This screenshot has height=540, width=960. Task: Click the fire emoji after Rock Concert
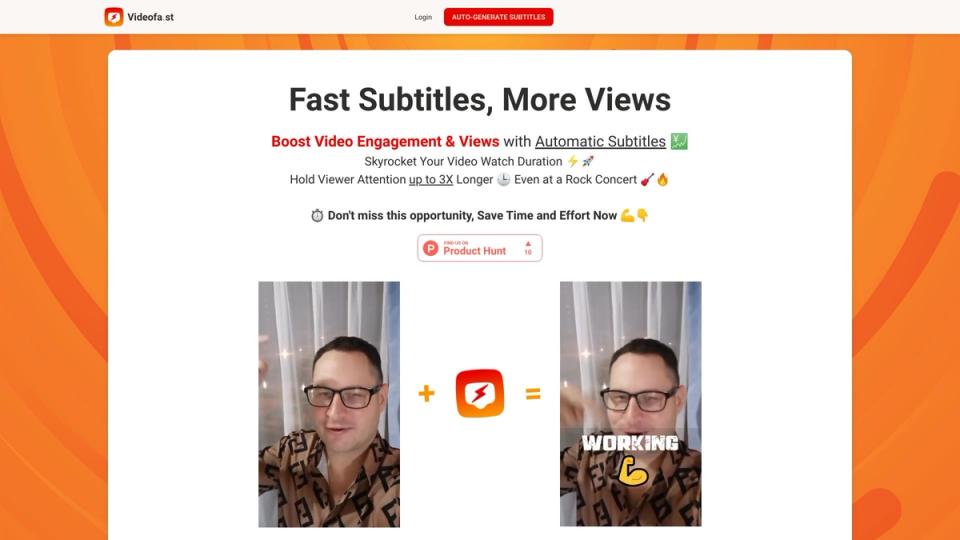662,179
